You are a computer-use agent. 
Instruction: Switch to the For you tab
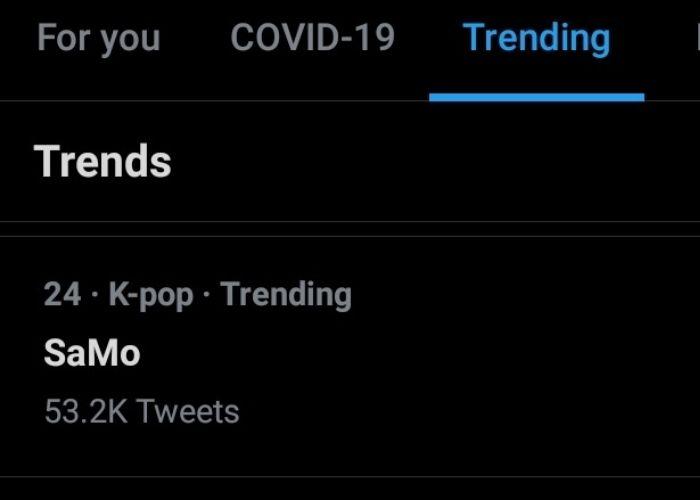tap(98, 38)
